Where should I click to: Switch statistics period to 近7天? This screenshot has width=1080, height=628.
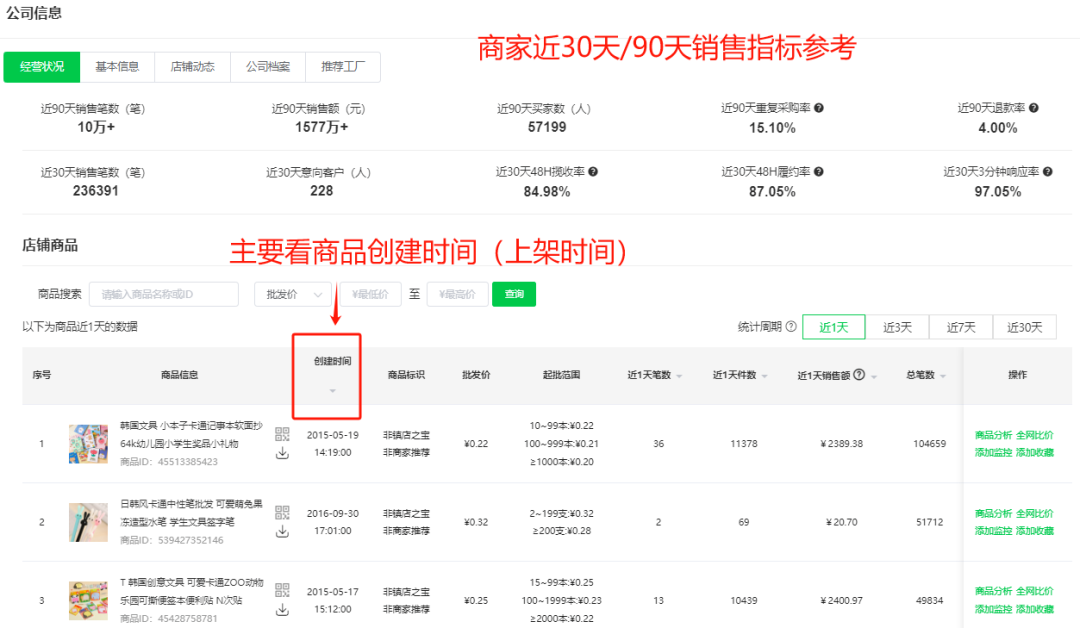pyautogui.click(x=961, y=327)
